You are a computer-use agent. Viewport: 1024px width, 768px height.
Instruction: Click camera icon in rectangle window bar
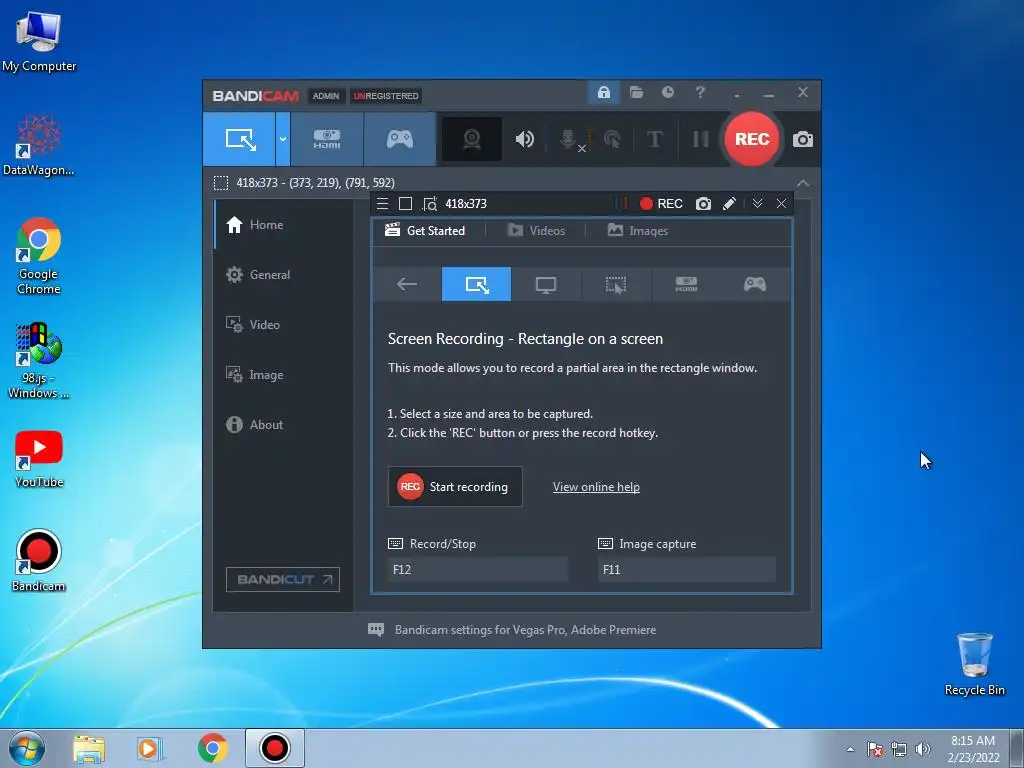click(x=703, y=204)
